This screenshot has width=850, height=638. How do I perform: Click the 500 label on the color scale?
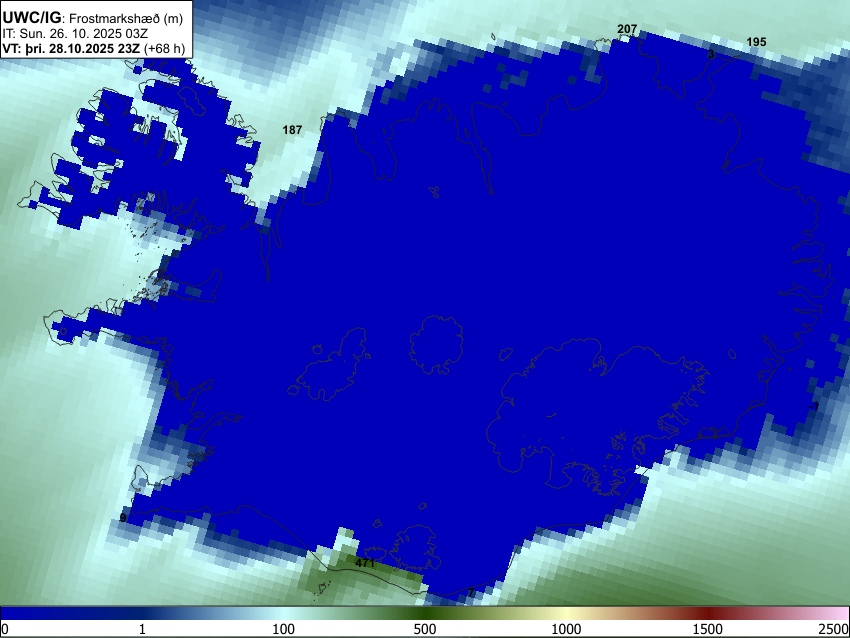(425, 629)
